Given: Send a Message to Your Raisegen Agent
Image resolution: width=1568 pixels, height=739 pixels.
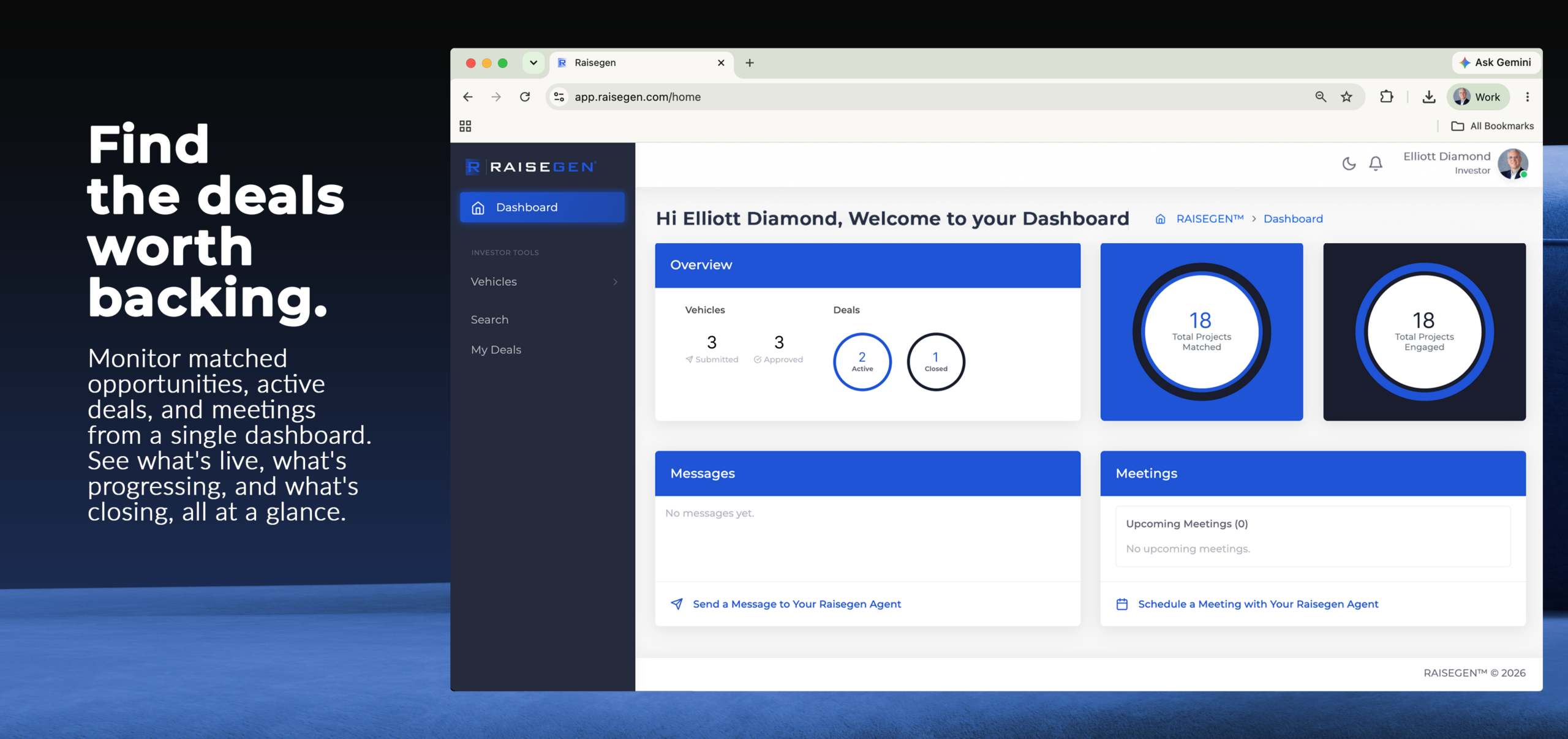Looking at the screenshot, I should [x=796, y=604].
